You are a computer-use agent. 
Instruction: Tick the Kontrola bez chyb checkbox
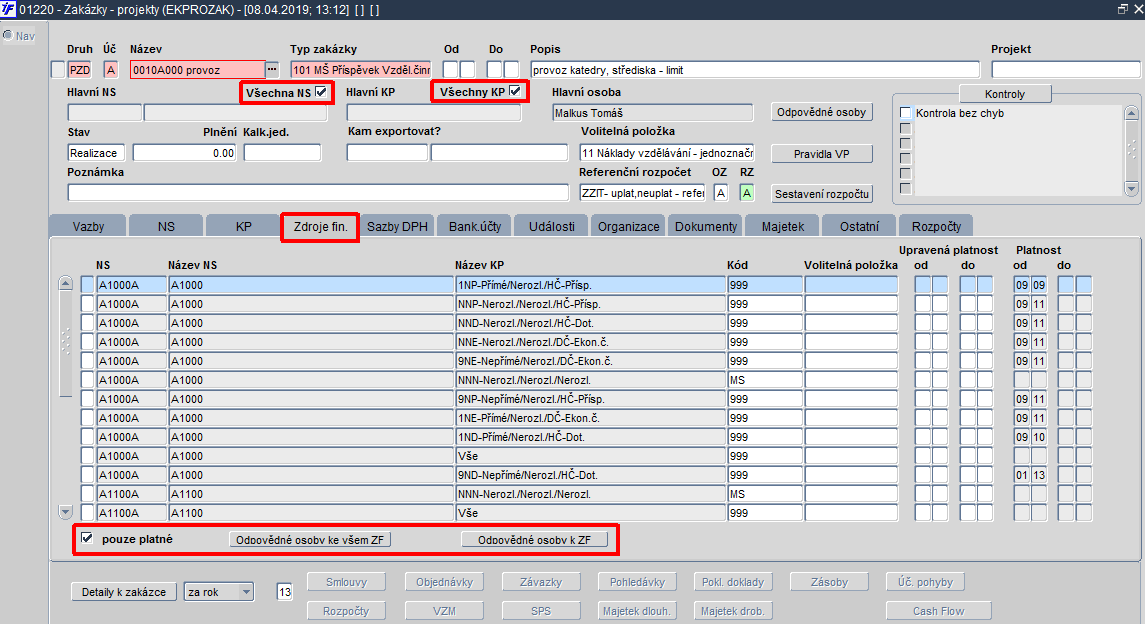point(906,113)
